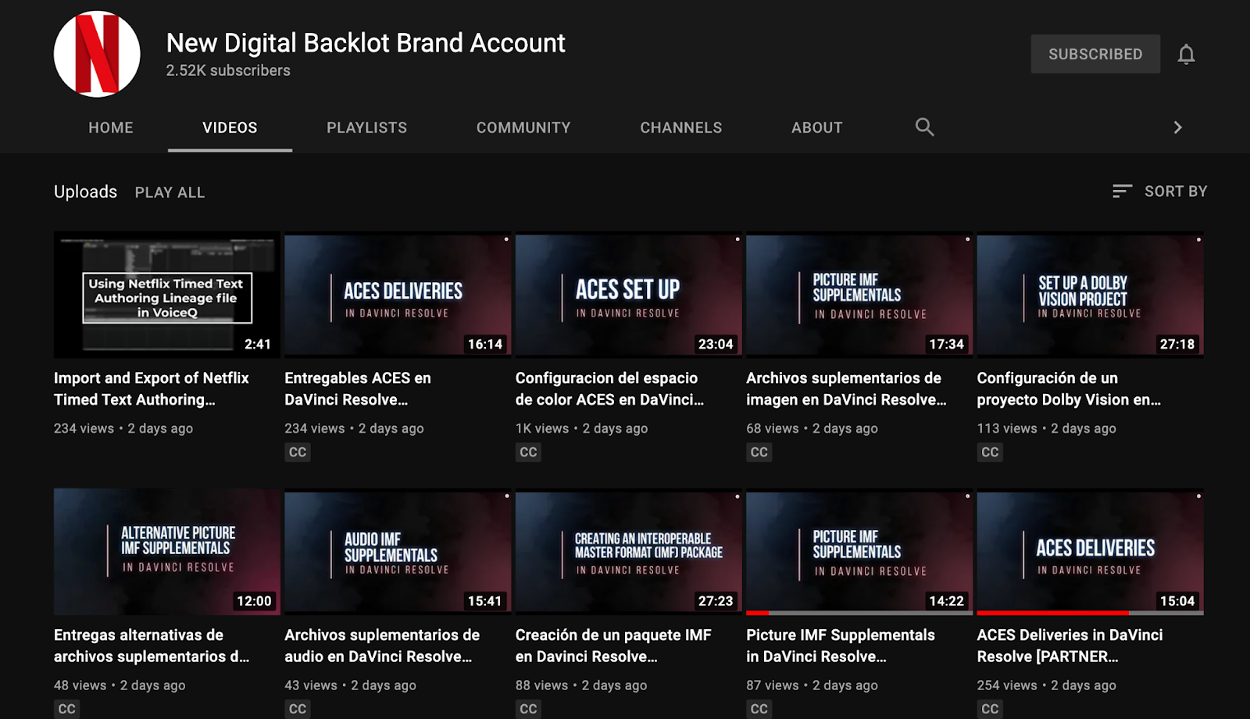
Task: Click title Creación de un paquete IMF
Action: [x=613, y=646]
